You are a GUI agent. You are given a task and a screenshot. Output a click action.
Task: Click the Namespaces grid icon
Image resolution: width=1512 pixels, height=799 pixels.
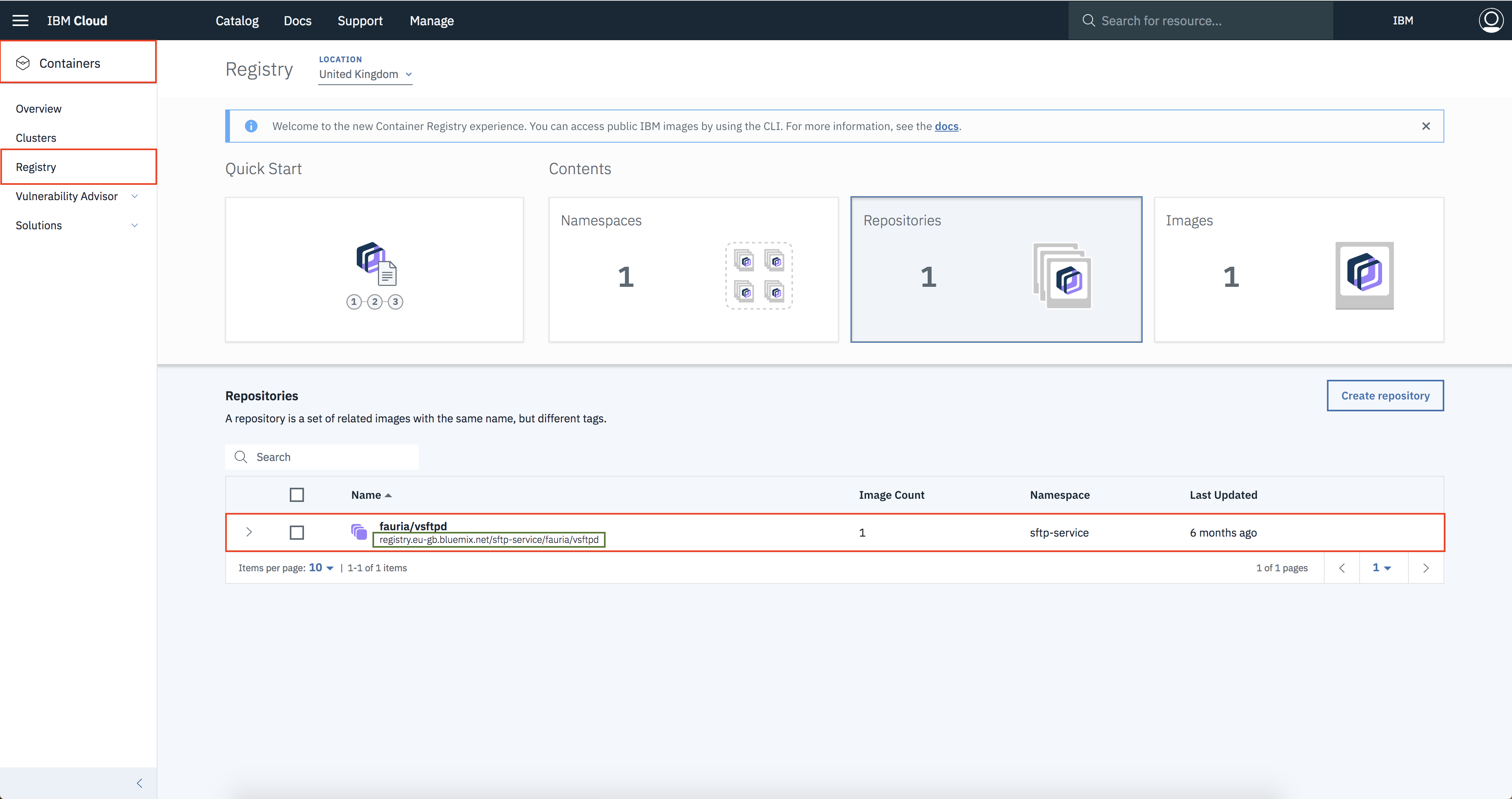tap(759, 275)
